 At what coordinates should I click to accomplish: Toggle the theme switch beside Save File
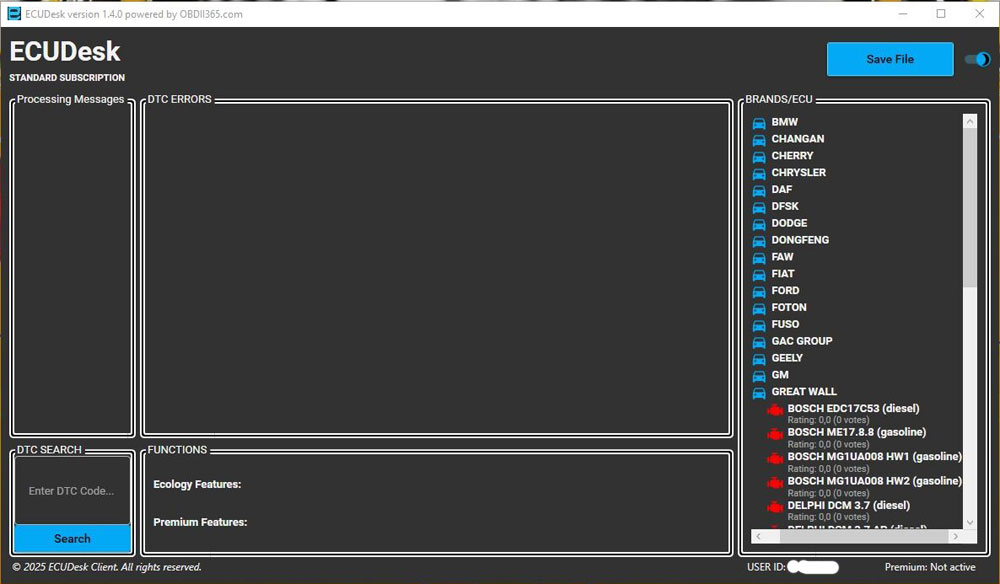(x=978, y=59)
